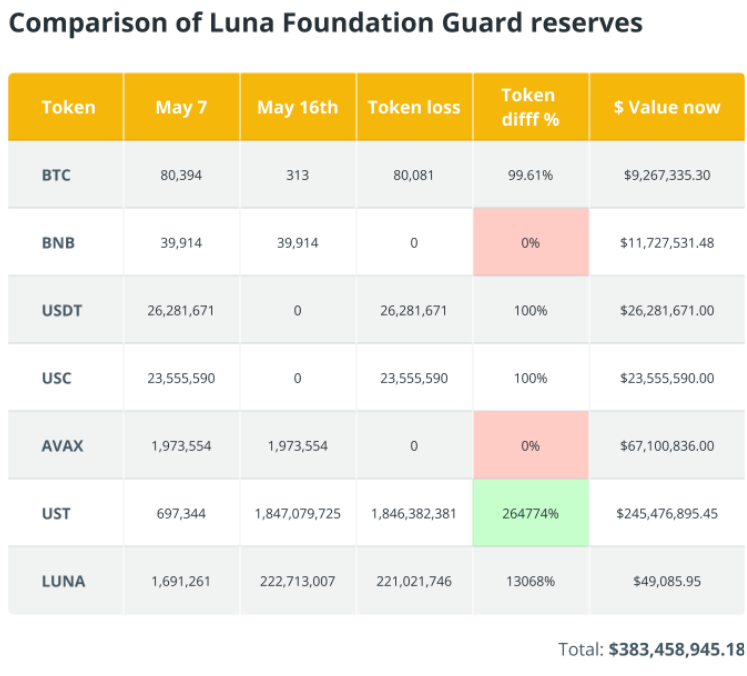Screen dimensions: 747x676
Task: Click the 13068% cell
Action: [x=530, y=581]
